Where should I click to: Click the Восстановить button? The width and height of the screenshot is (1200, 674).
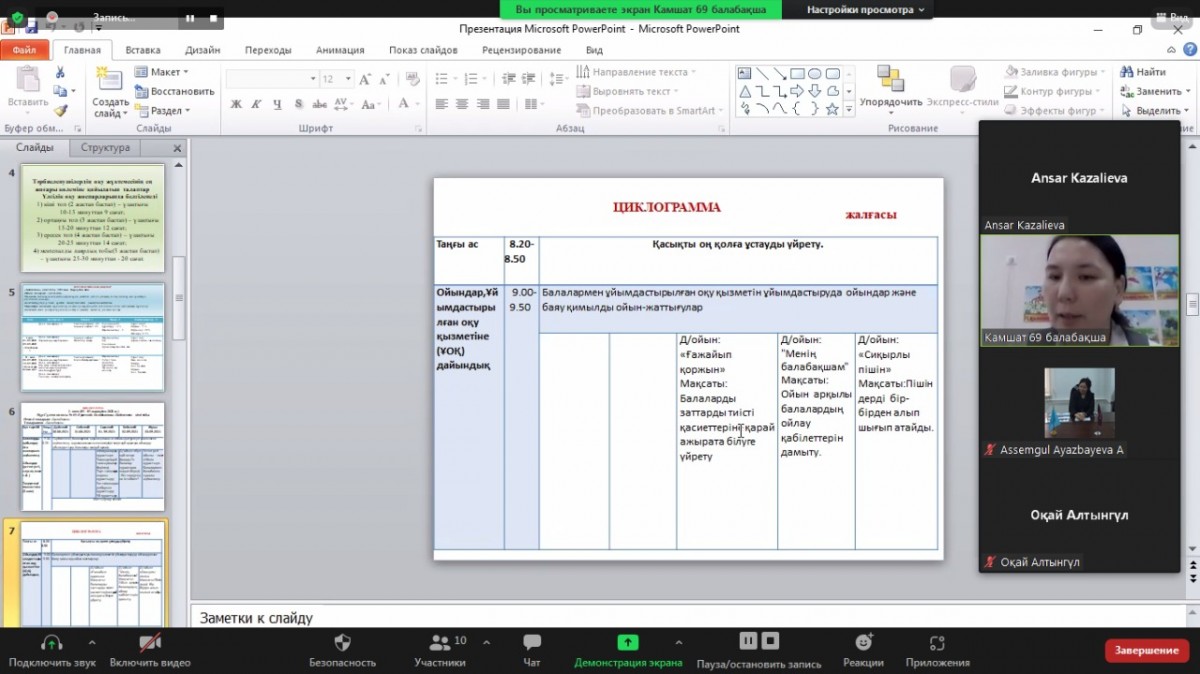(175, 91)
